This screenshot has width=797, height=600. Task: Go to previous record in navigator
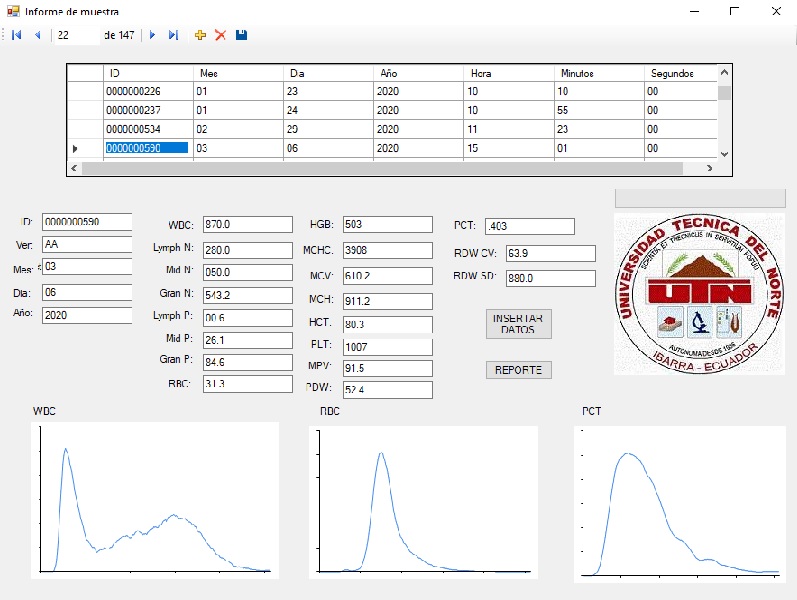point(38,35)
